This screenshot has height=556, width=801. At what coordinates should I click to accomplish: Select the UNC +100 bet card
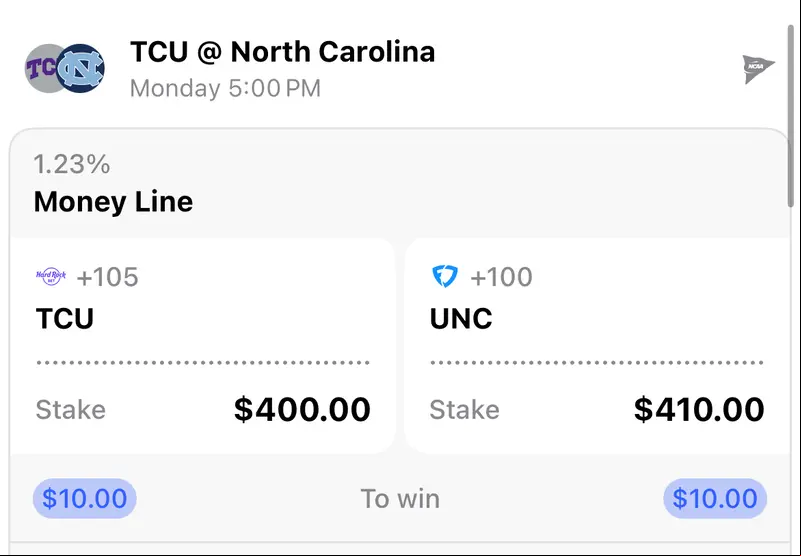click(597, 345)
